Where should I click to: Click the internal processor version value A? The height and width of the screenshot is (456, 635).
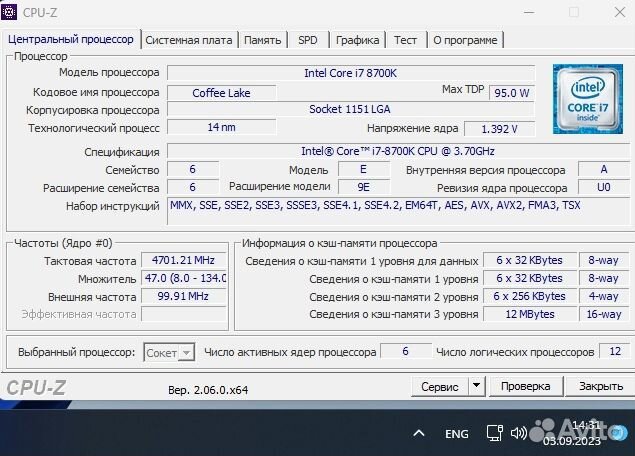[604, 169]
